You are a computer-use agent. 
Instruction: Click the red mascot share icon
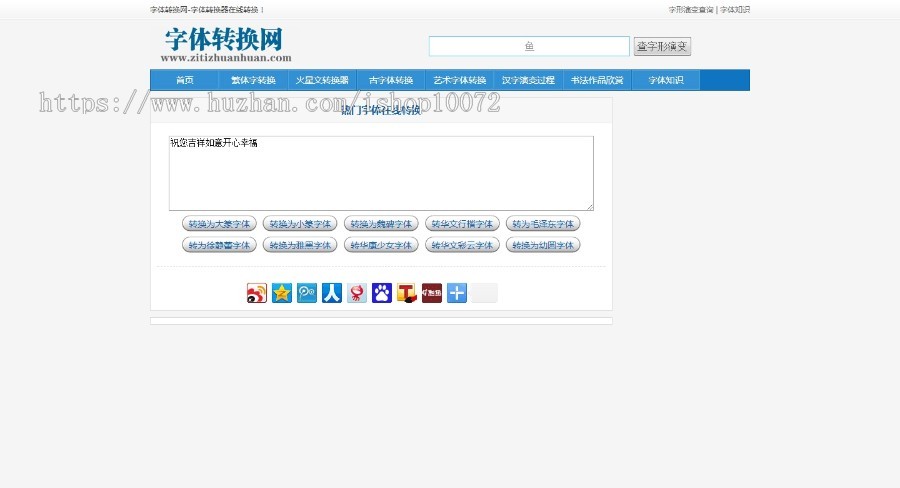pos(356,293)
